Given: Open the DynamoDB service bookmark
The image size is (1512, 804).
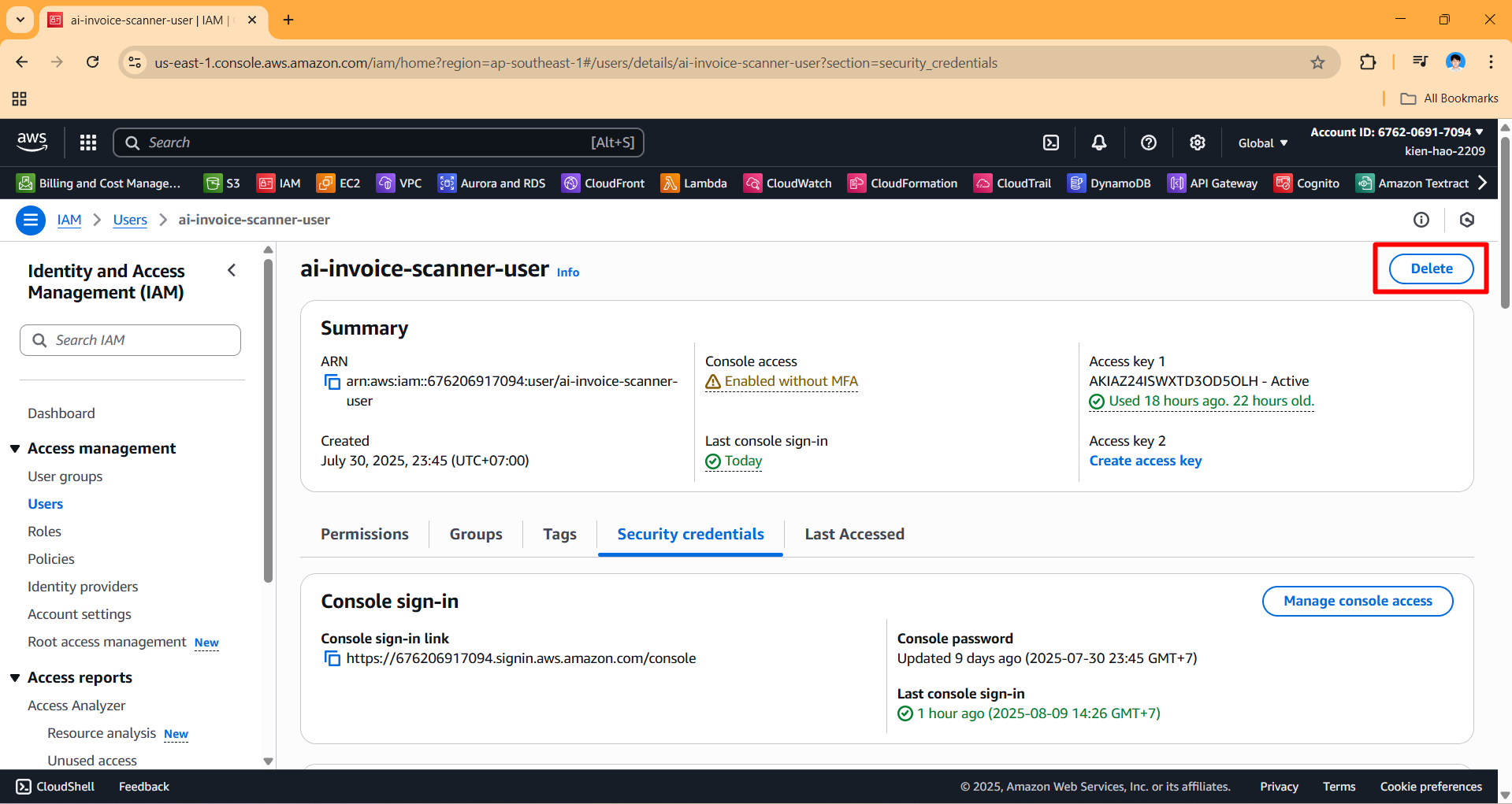Looking at the screenshot, I should pyautogui.click(x=1109, y=183).
